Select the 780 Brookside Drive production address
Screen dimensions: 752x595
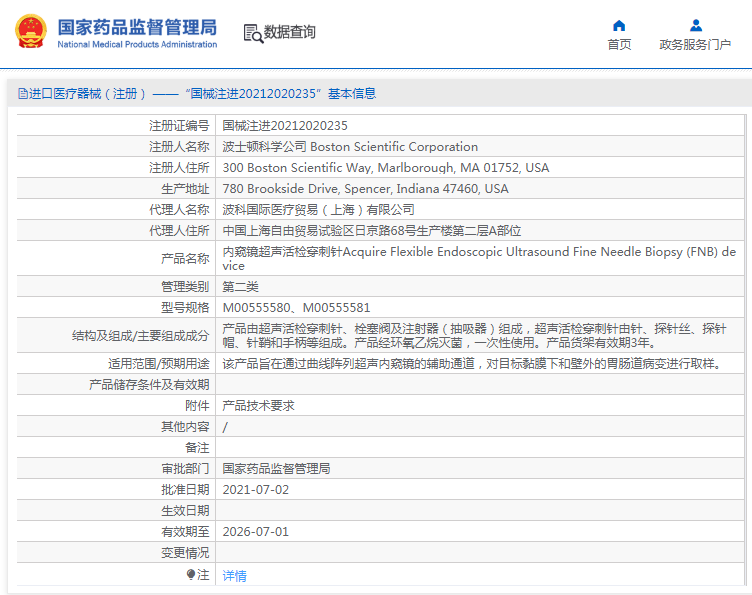(365, 189)
